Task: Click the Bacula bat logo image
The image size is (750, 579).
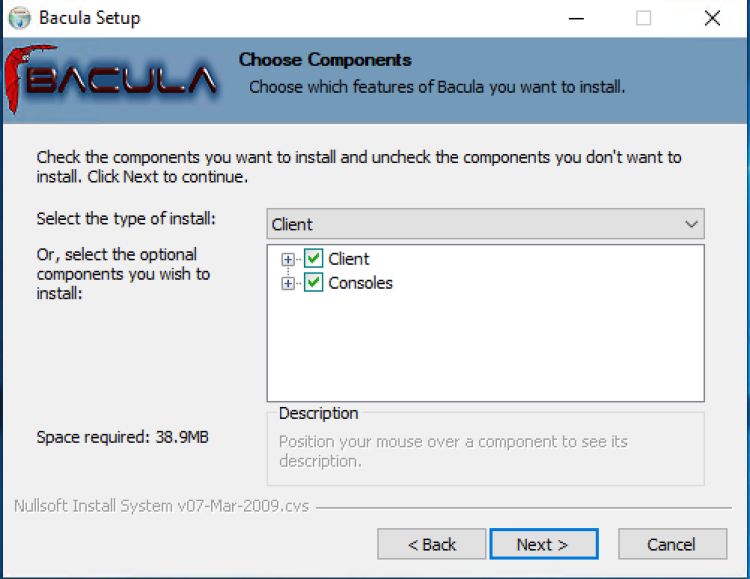Action: [111, 79]
